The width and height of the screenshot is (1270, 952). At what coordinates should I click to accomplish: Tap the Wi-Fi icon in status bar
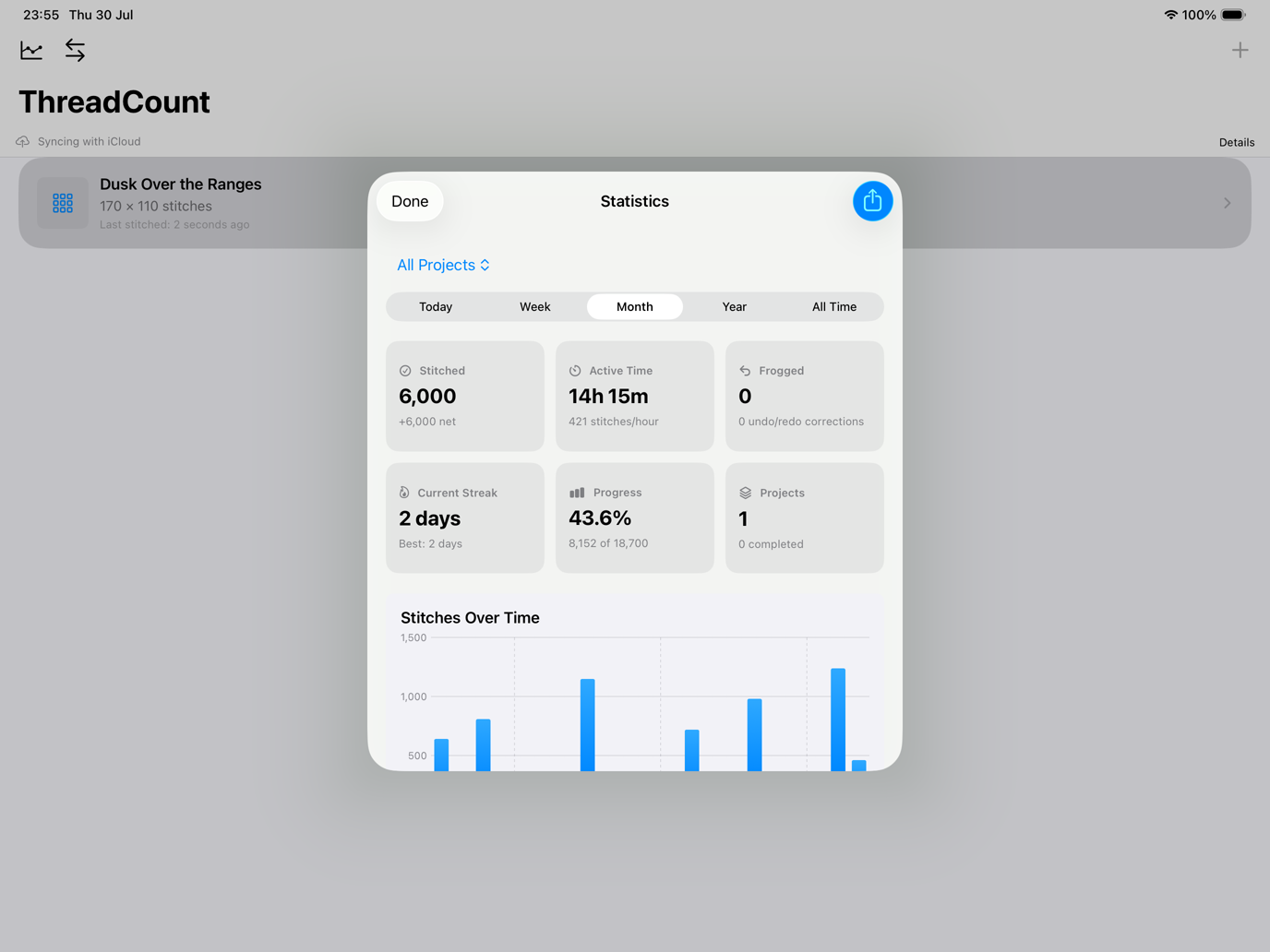1170,15
